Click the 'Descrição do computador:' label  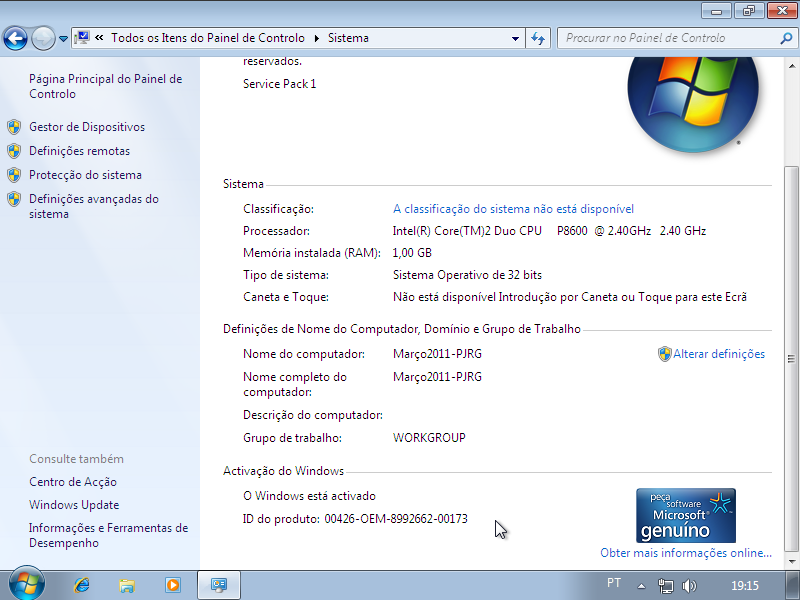click(x=313, y=415)
